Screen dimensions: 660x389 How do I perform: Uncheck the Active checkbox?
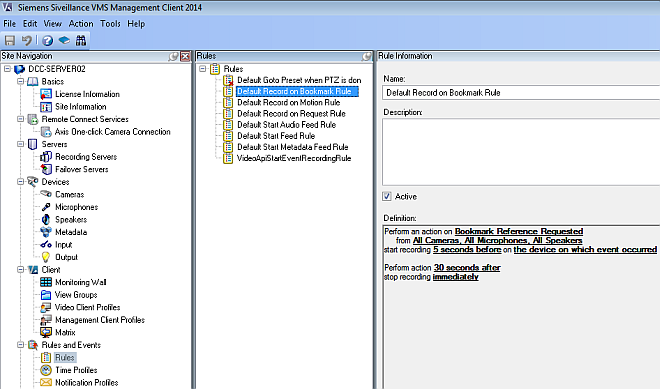[x=387, y=196]
